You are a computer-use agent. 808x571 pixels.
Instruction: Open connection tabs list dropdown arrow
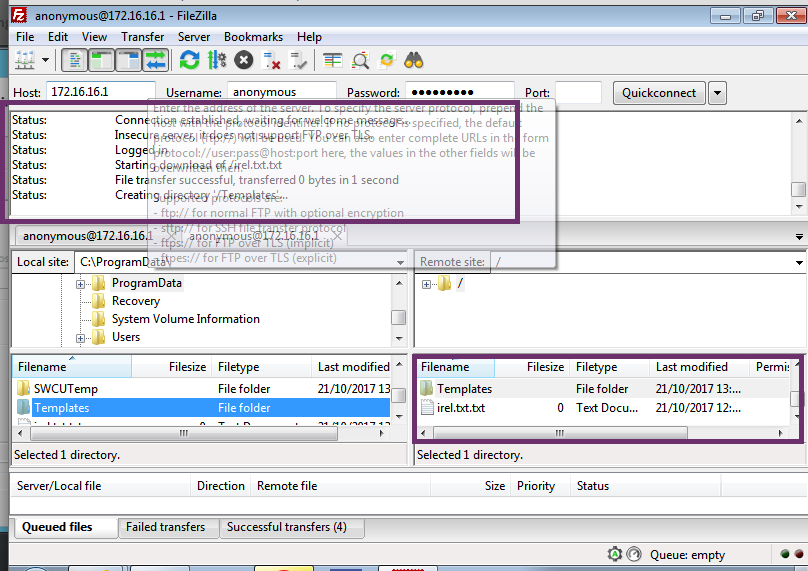coord(799,237)
